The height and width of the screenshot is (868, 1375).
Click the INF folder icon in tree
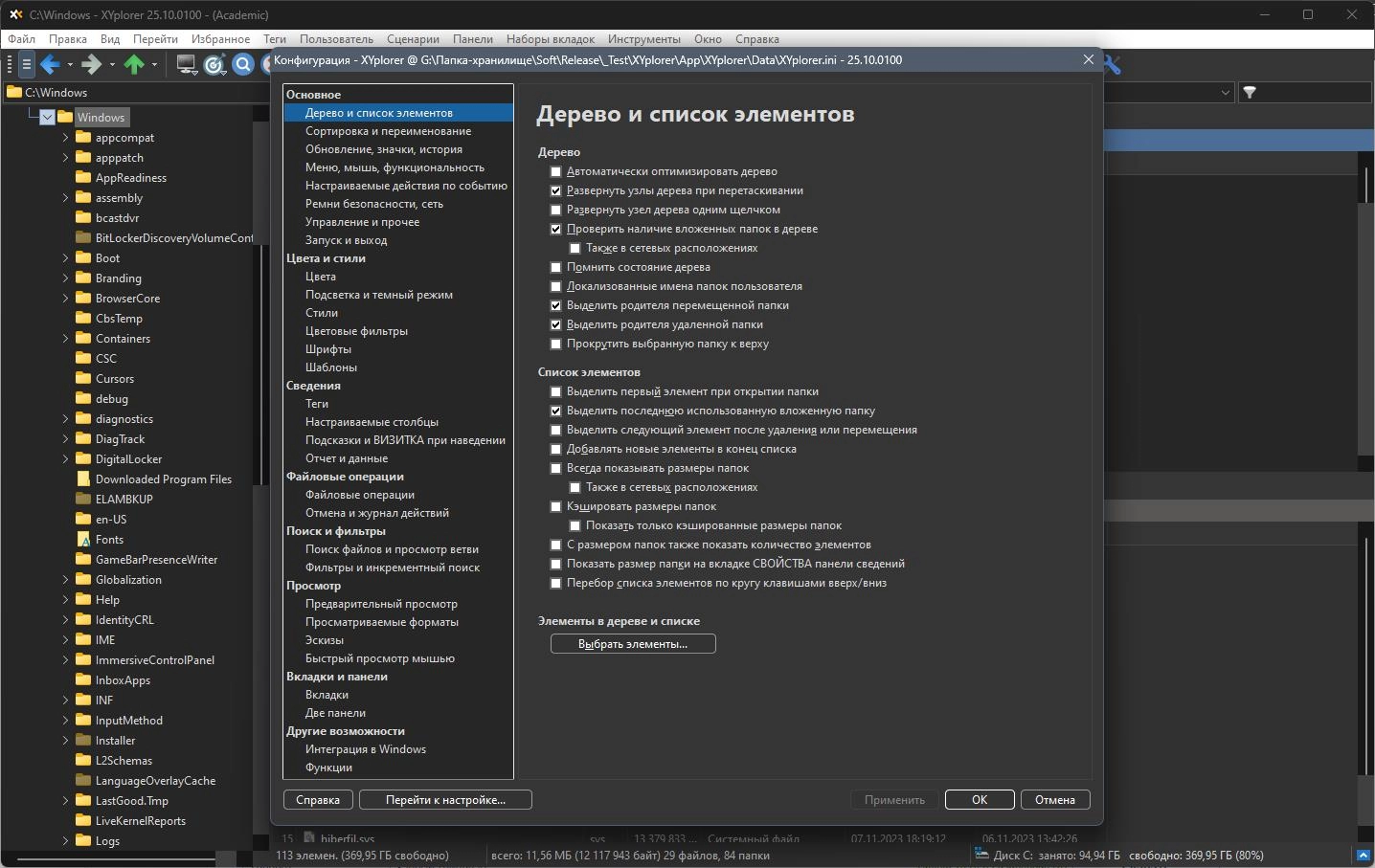point(83,700)
